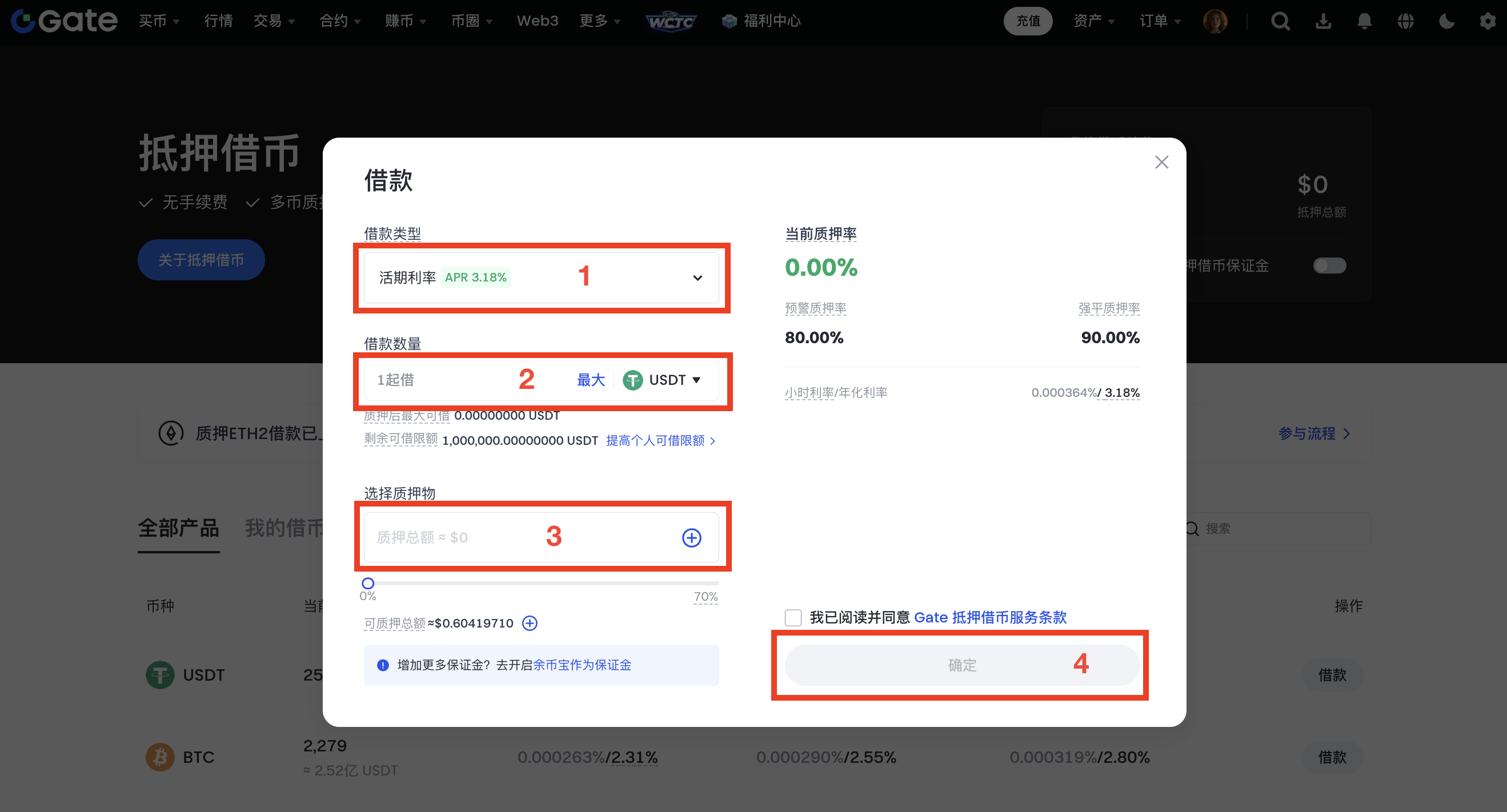Check the agree to service terms checkbox
The image size is (1507, 812).
click(793, 617)
